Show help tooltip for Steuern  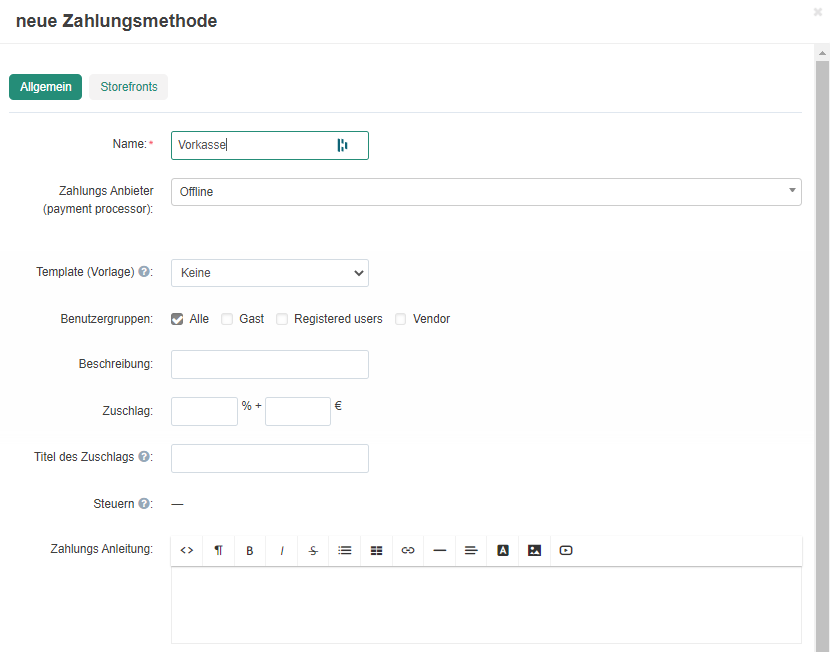click(x=143, y=503)
